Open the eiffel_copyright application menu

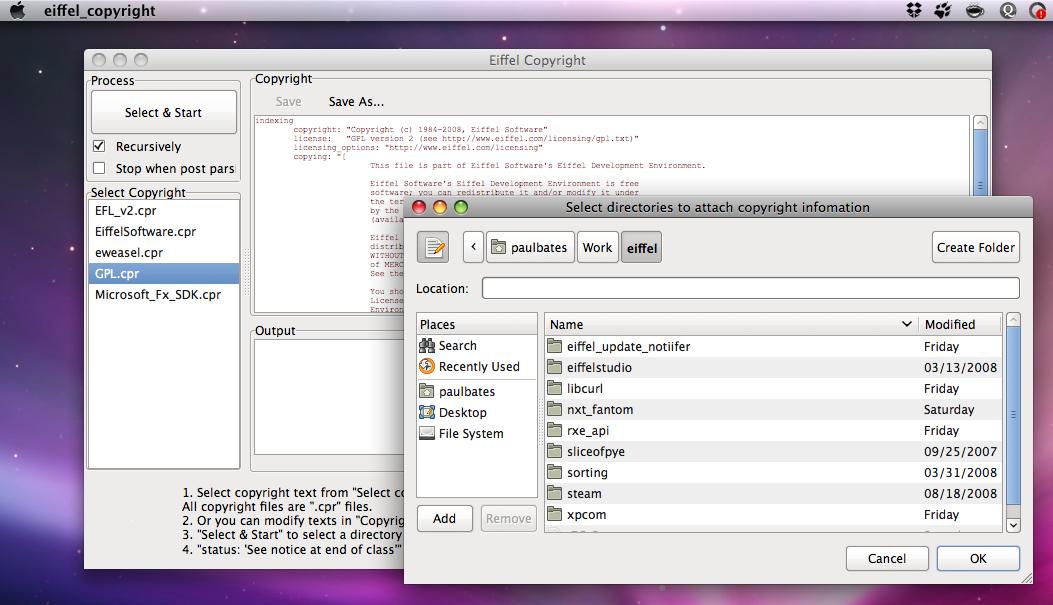pos(99,11)
